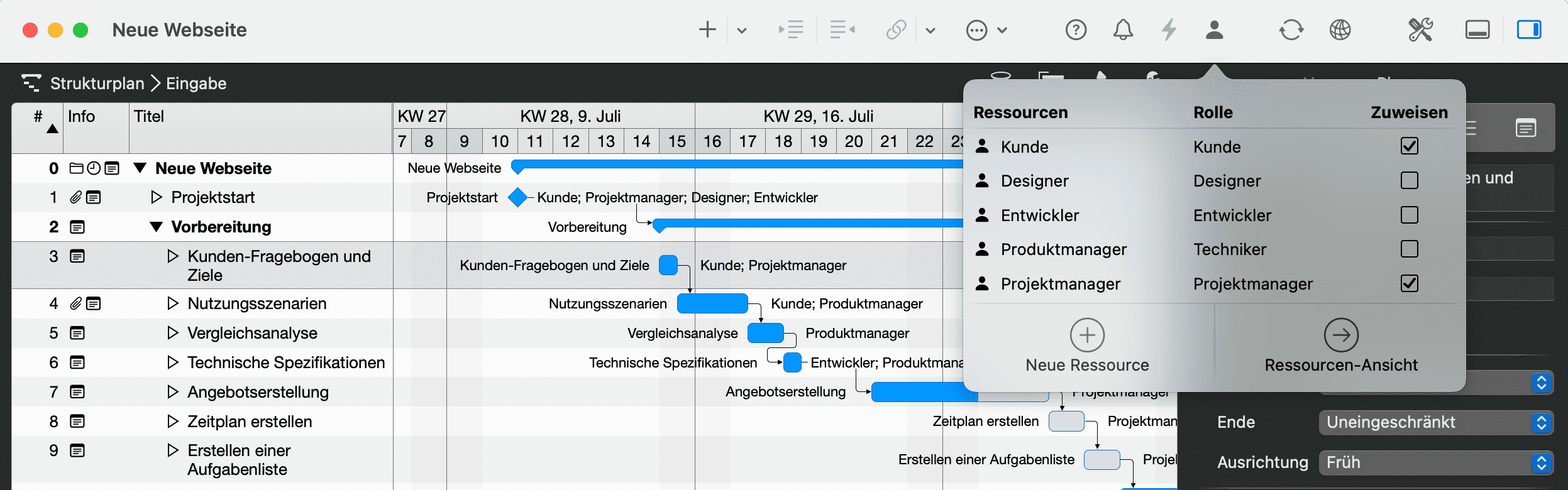Open the tools wrench icon
The image size is (1568, 490).
[x=1420, y=30]
